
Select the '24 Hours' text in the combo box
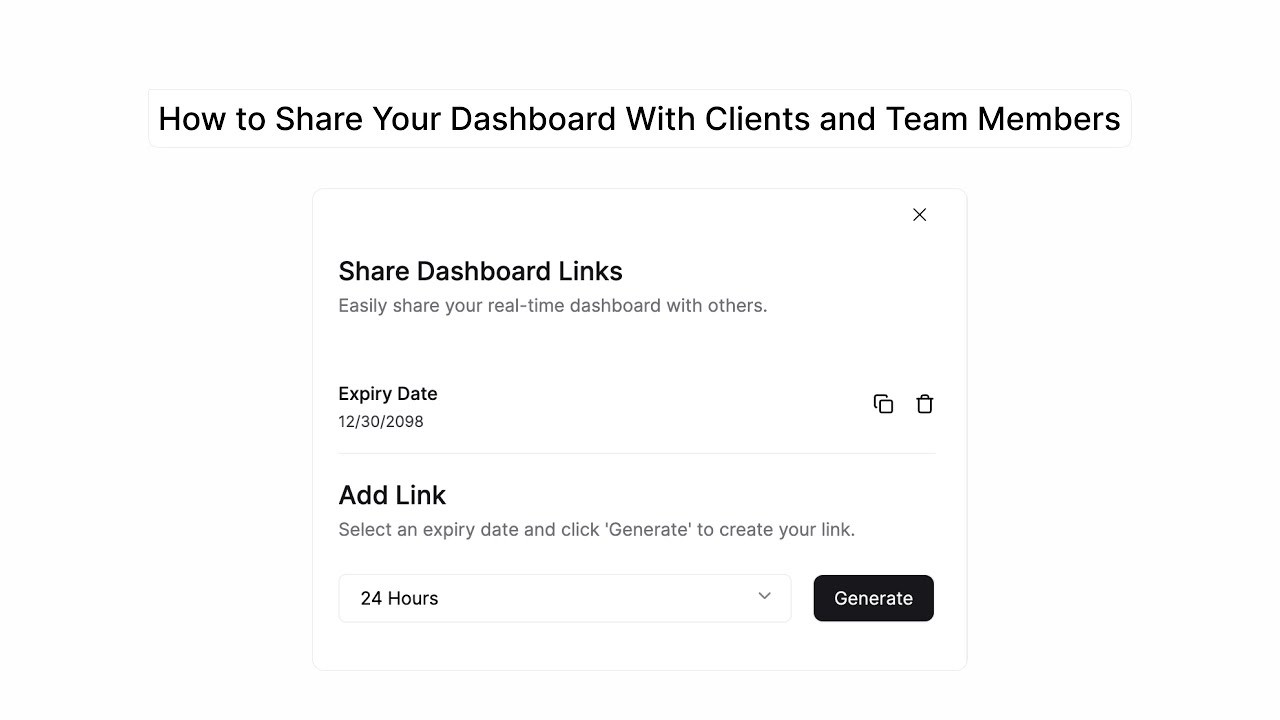(399, 598)
